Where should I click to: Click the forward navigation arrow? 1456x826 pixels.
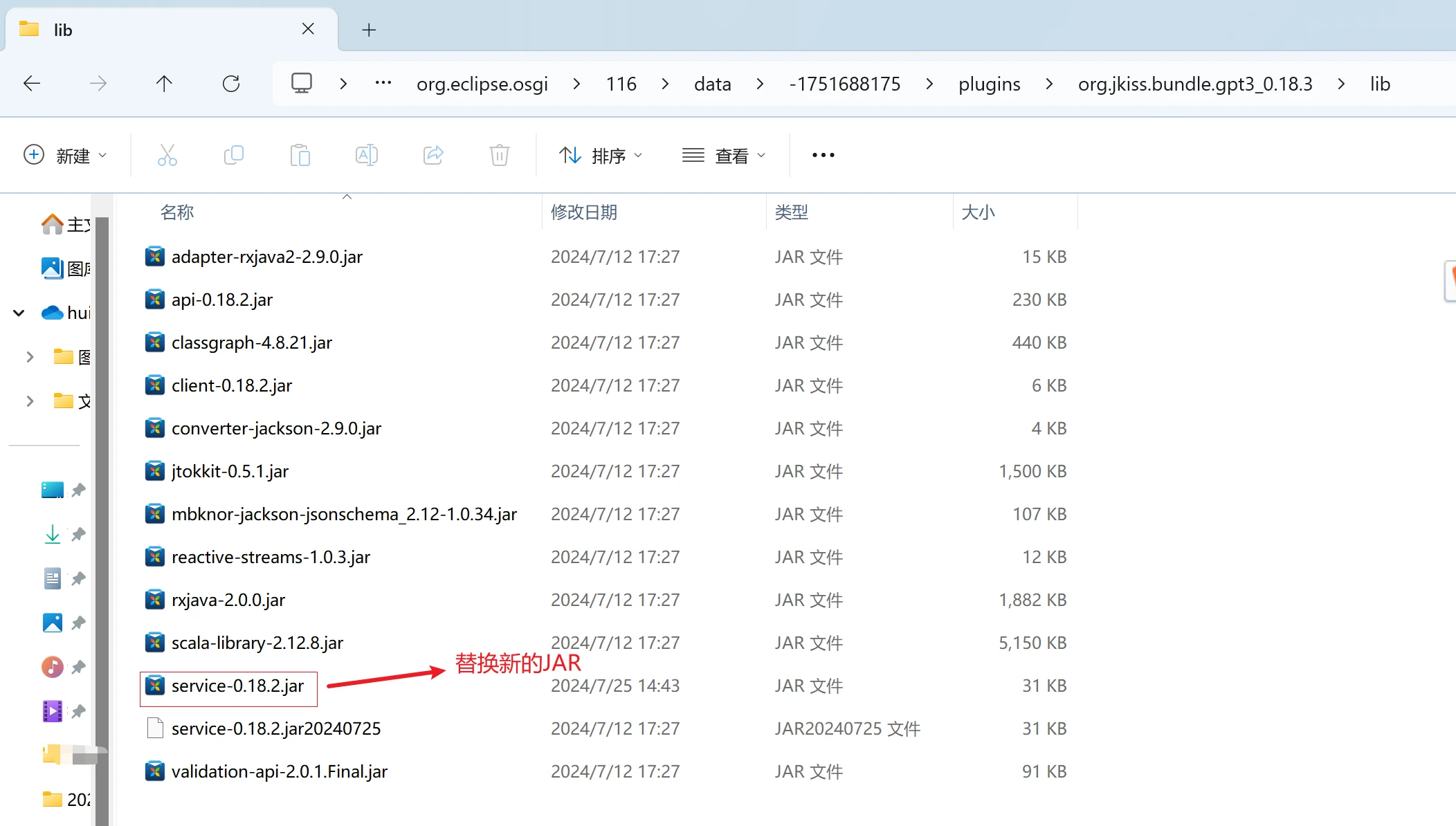click(98, 83)
